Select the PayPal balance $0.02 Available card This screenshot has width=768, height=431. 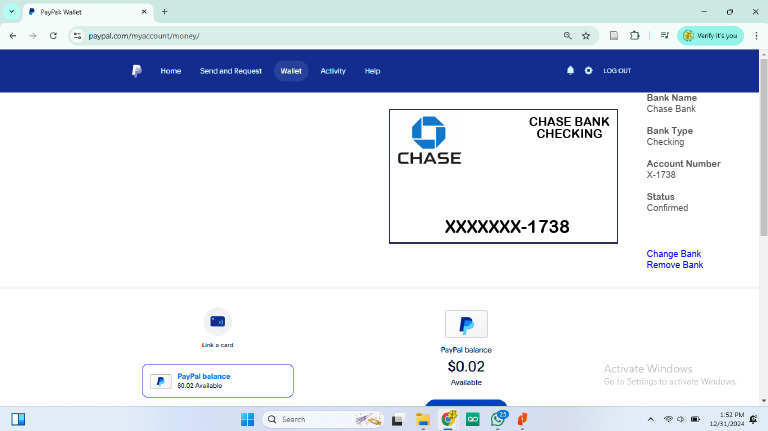[x=218, y=381]
